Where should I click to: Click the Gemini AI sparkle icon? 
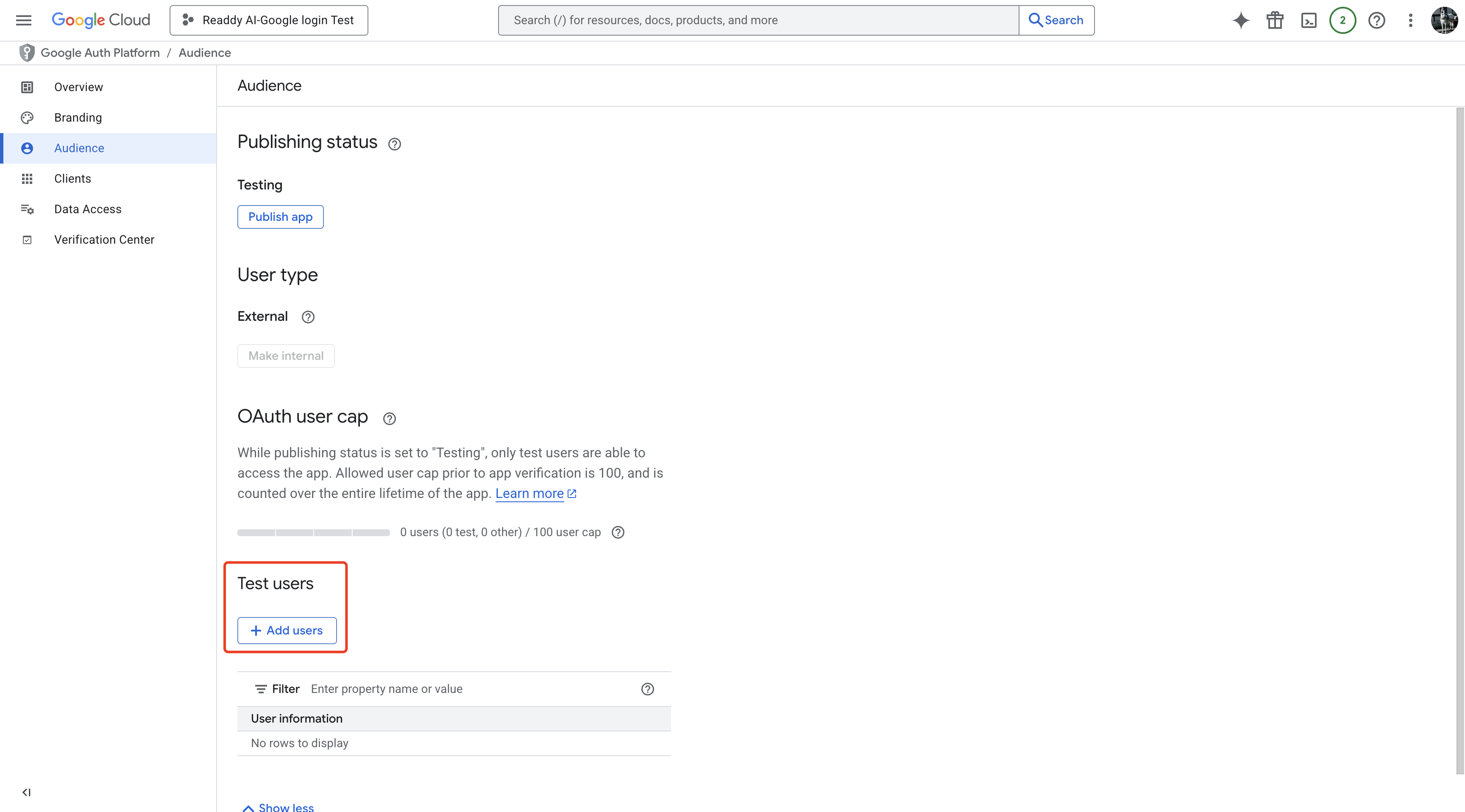point(1240,20)
